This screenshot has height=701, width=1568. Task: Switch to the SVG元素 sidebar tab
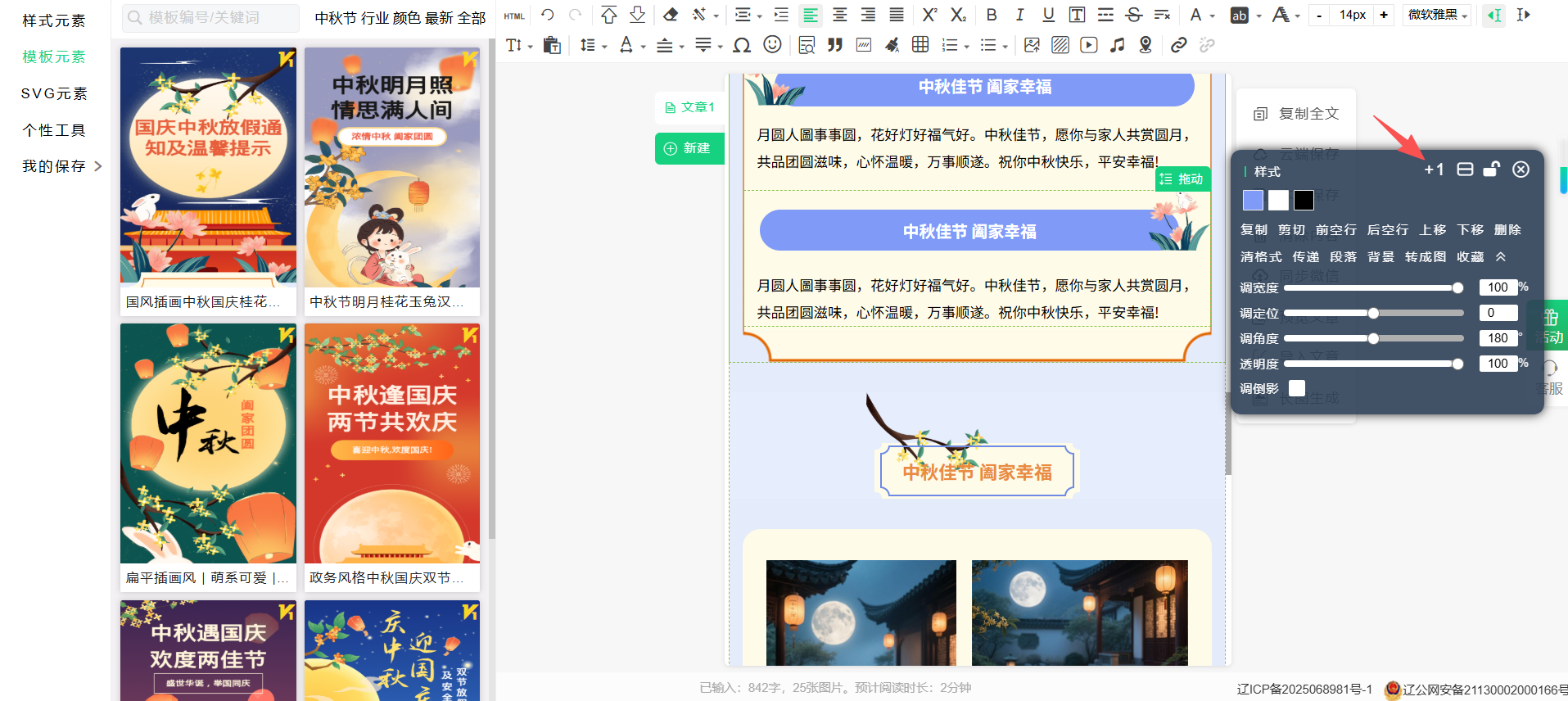pos(54,93)
